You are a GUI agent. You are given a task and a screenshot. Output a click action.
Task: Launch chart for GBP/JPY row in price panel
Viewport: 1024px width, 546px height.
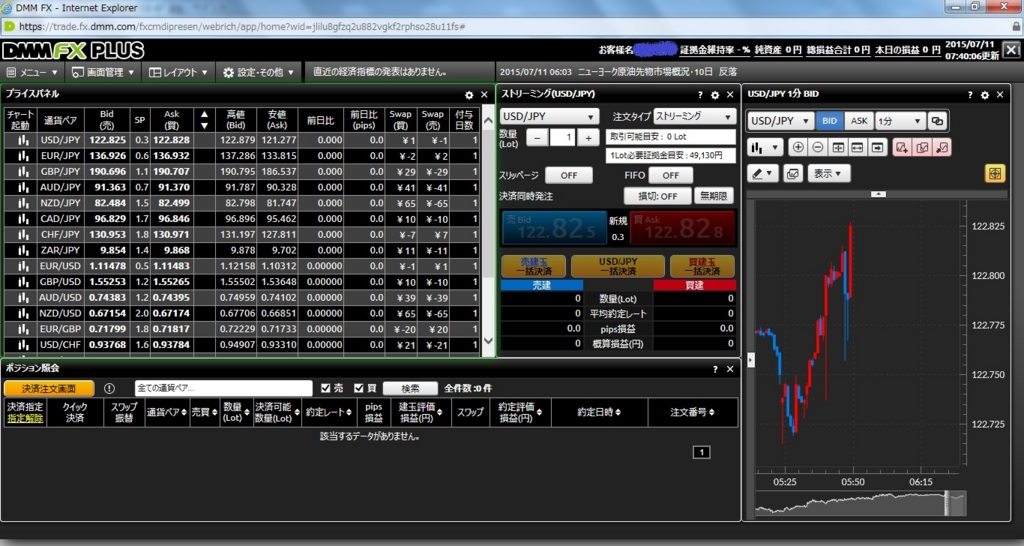click(x=23, y=171)
